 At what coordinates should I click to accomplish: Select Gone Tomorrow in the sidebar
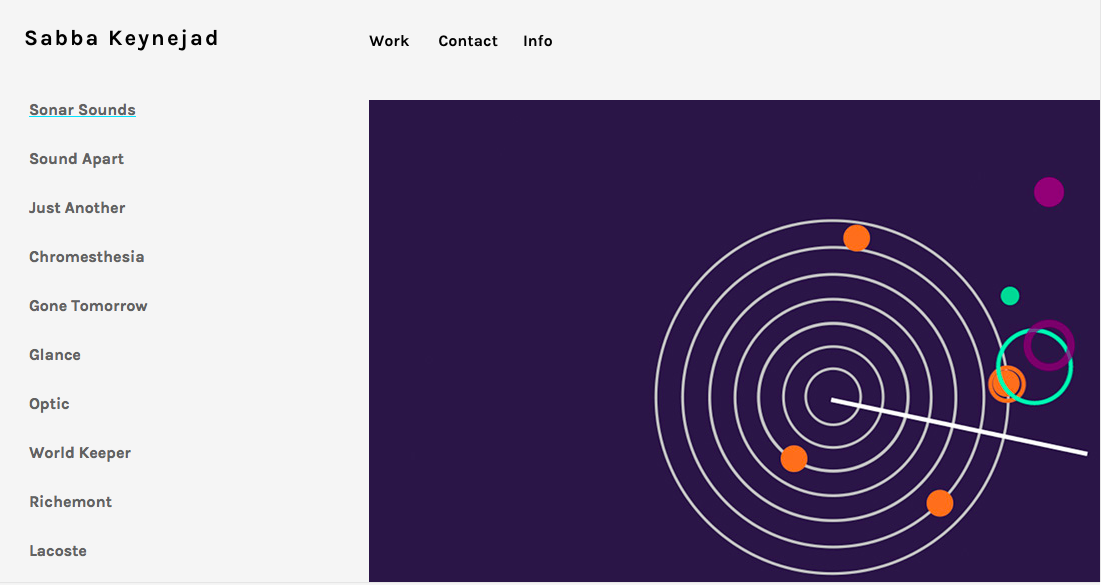click(x=88, y=306)
